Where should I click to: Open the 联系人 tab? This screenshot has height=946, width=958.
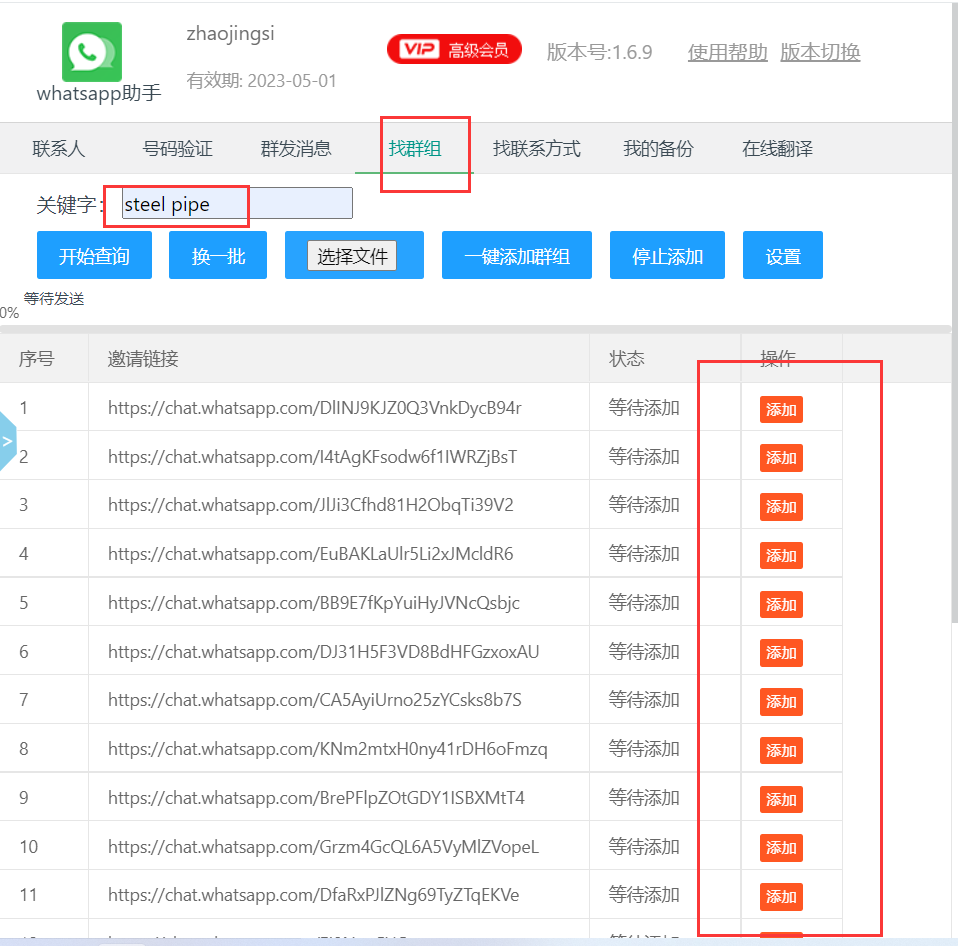coord(59,149)
